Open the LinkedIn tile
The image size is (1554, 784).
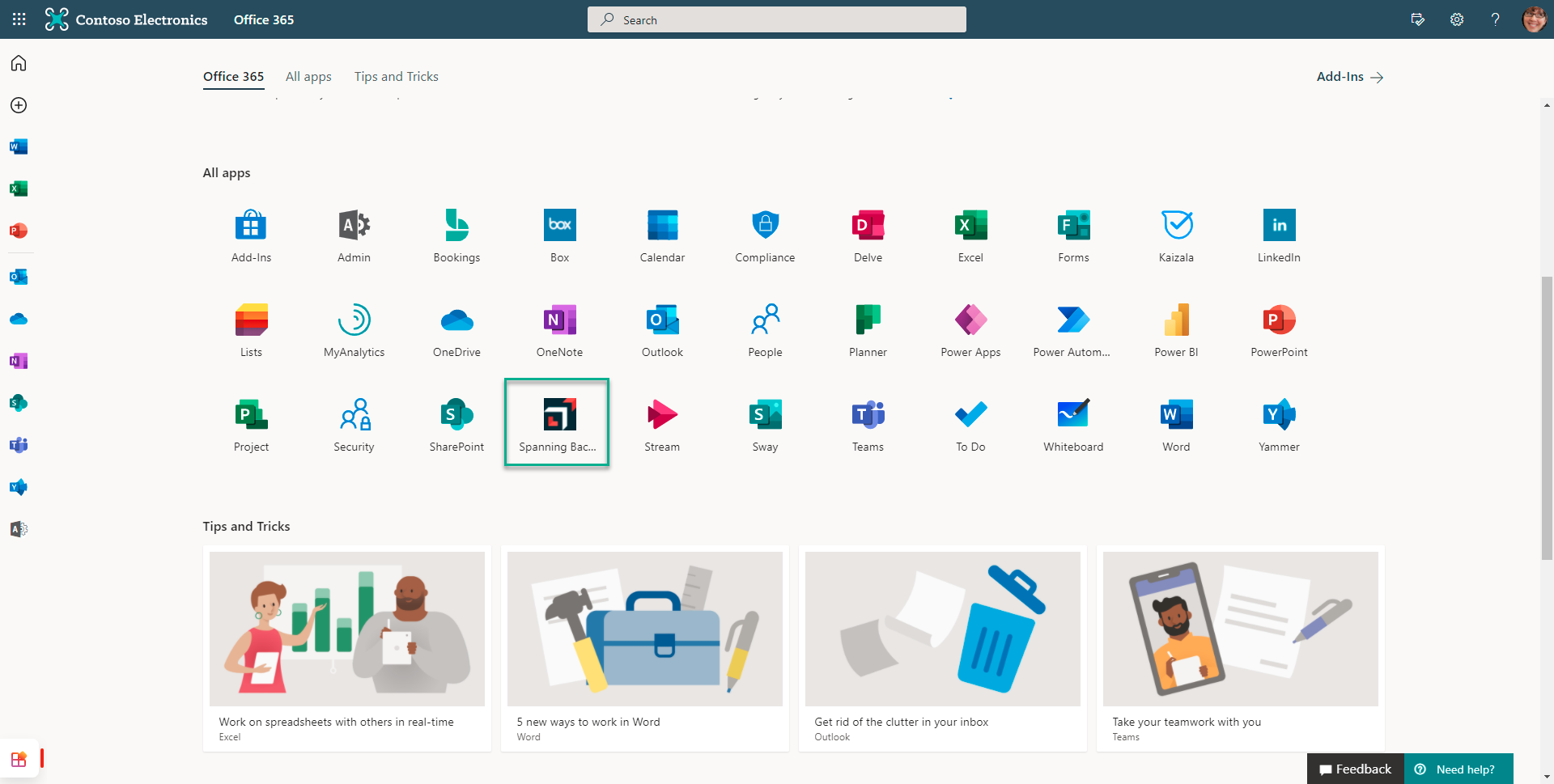(x=1279, y=235)
